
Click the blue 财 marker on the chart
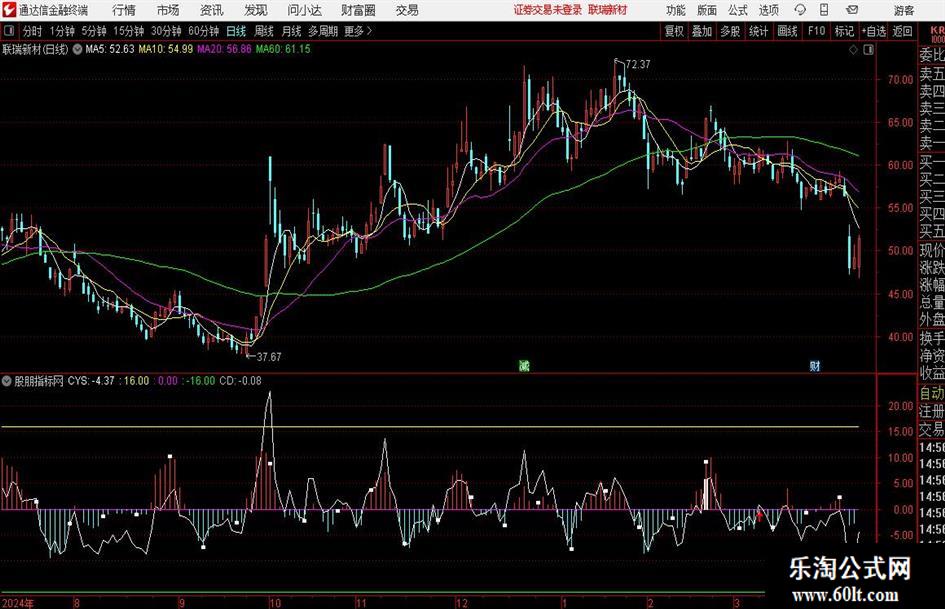(x=815, y=365)
